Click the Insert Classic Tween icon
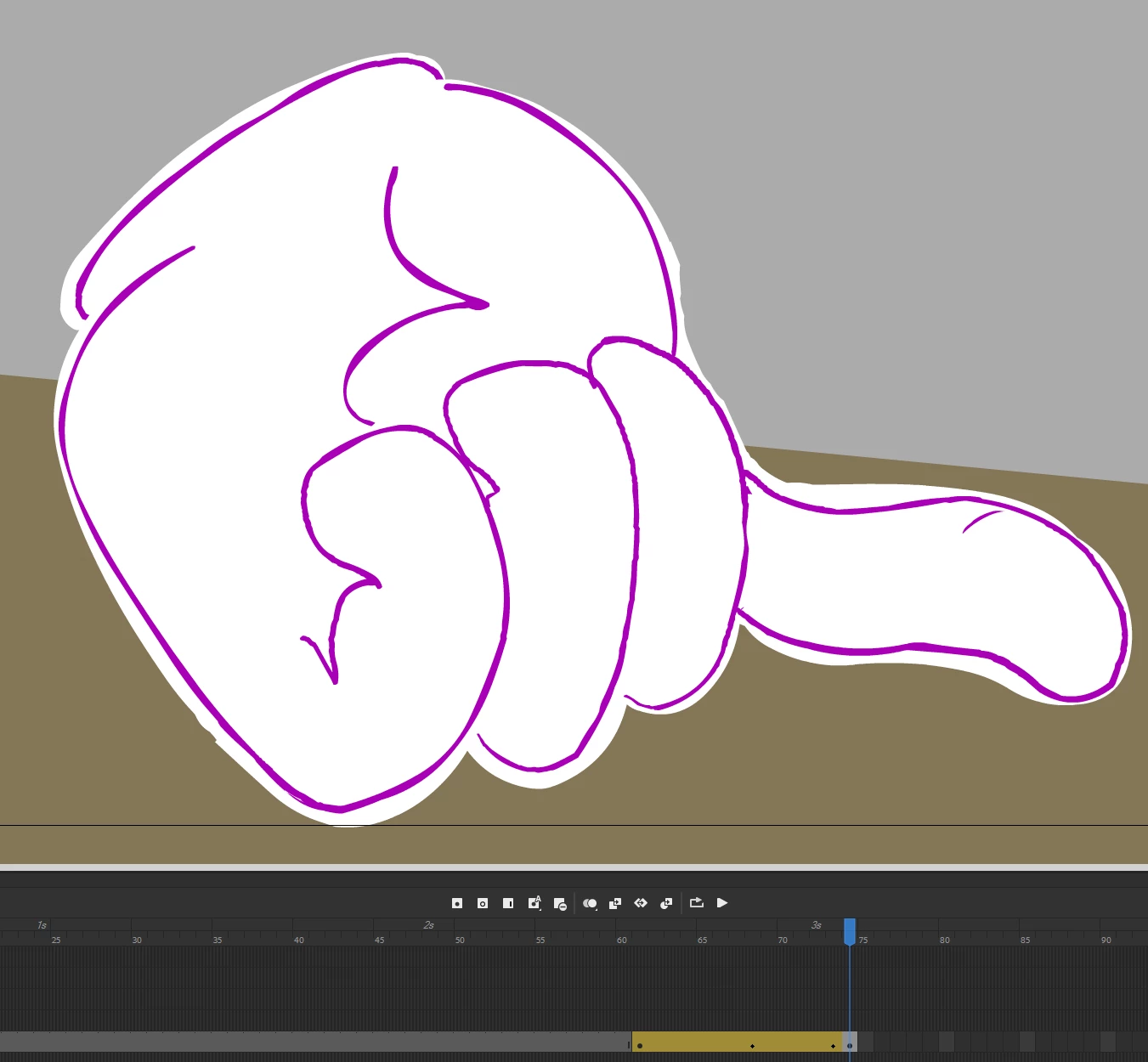 click(x=615, y=903)
